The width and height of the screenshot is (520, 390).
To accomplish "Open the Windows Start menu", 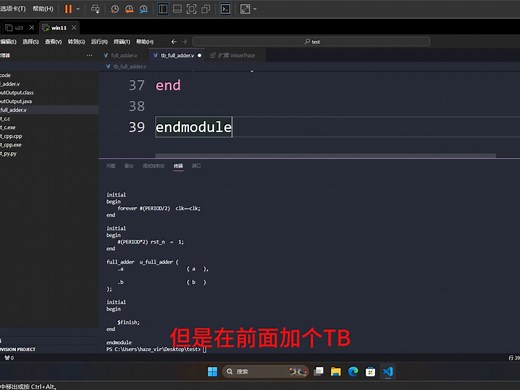I will click(212, 371).
